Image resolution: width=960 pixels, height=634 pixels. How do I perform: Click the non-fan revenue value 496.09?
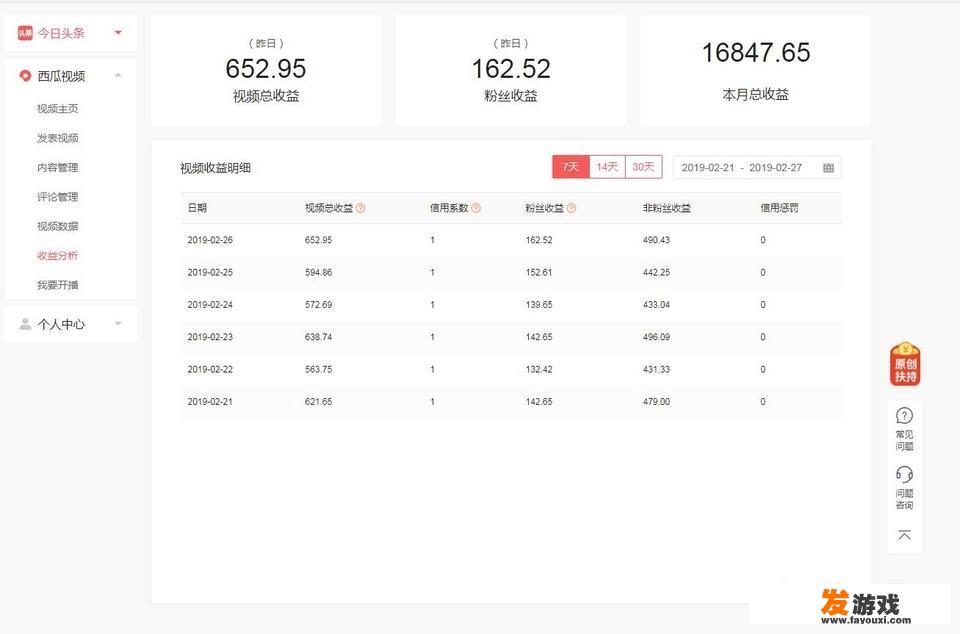pos(656,337)
